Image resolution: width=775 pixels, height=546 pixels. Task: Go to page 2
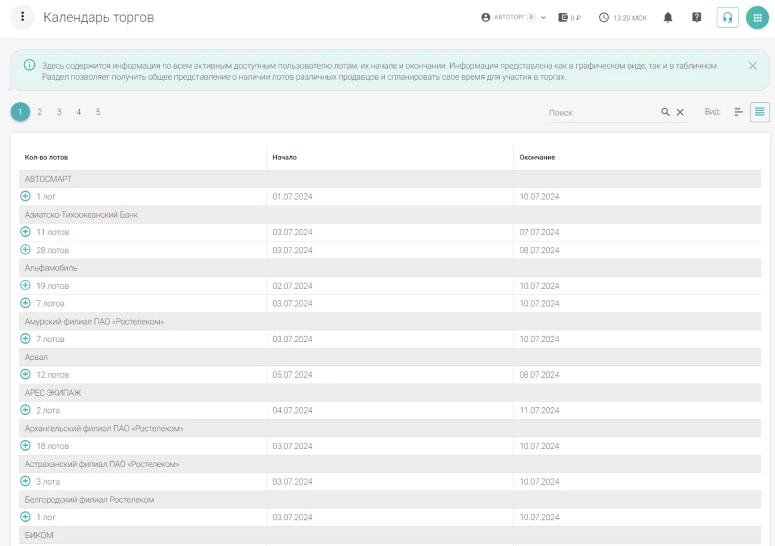(x=40, y=112)
